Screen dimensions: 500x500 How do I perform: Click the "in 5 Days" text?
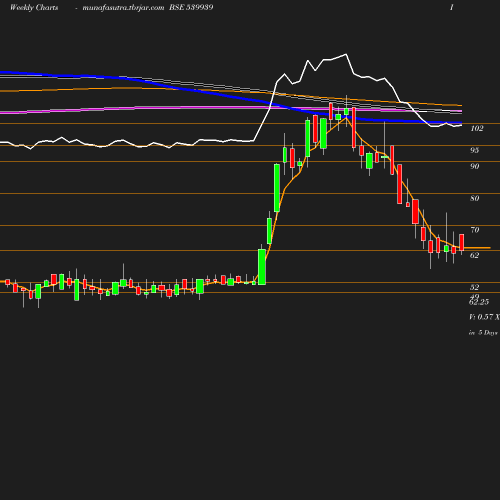coord(483,333)
